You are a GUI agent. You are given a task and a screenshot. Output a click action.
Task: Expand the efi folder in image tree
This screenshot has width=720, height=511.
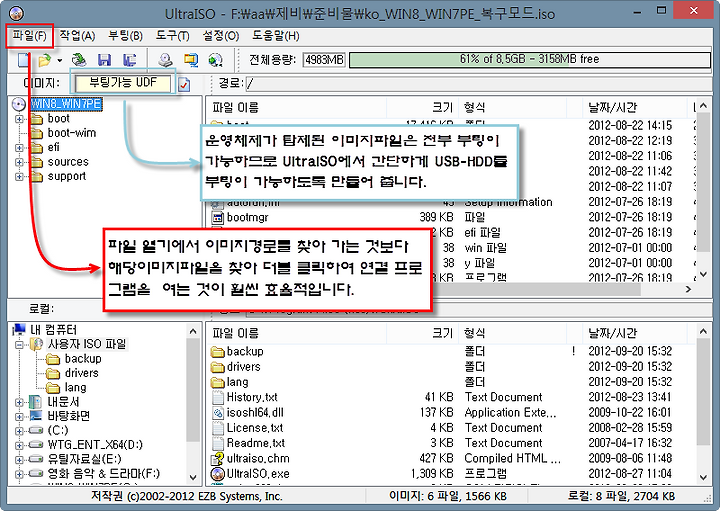tap(19, 148)
